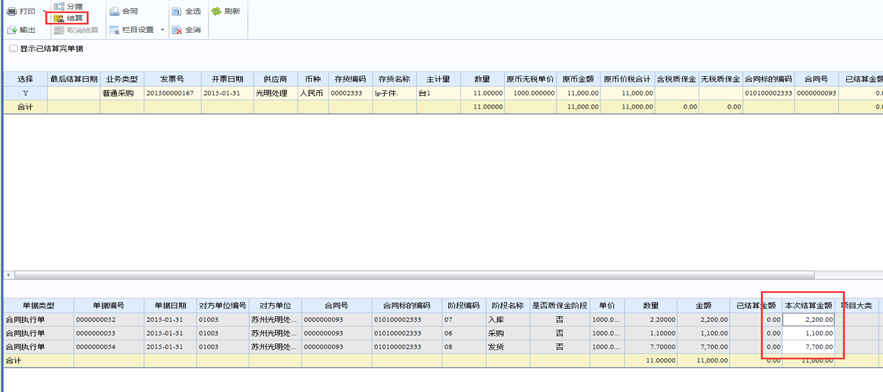Select the Y cell in 选择 column
This screenshot has width=883, height=392.
coord(25,93)
